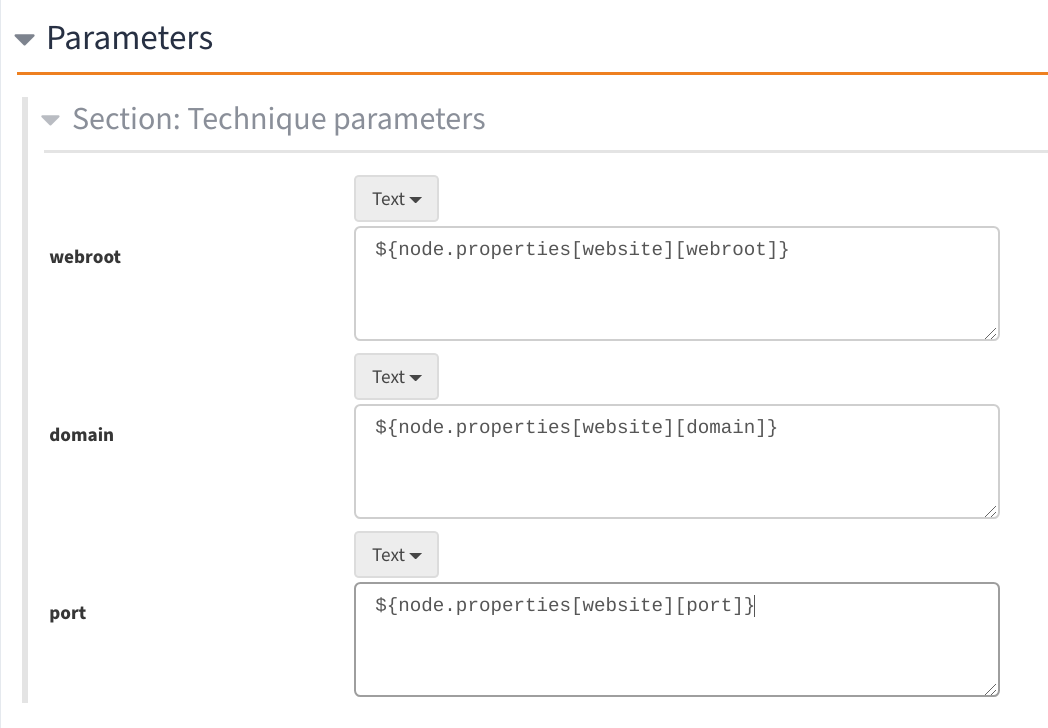Click the webroot parameter label
The image size is (1048, 728).
point(85,256)
